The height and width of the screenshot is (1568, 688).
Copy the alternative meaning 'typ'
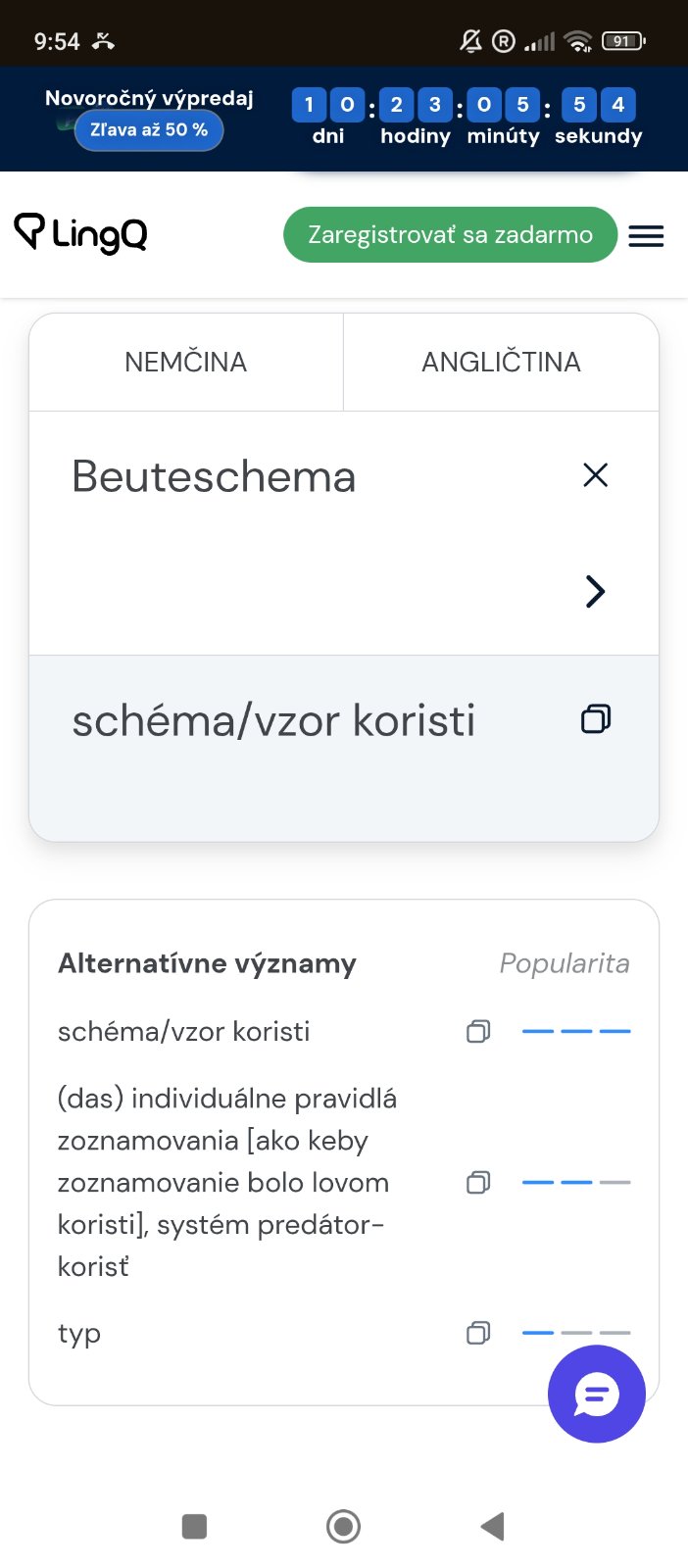[x=478, y=1333]
